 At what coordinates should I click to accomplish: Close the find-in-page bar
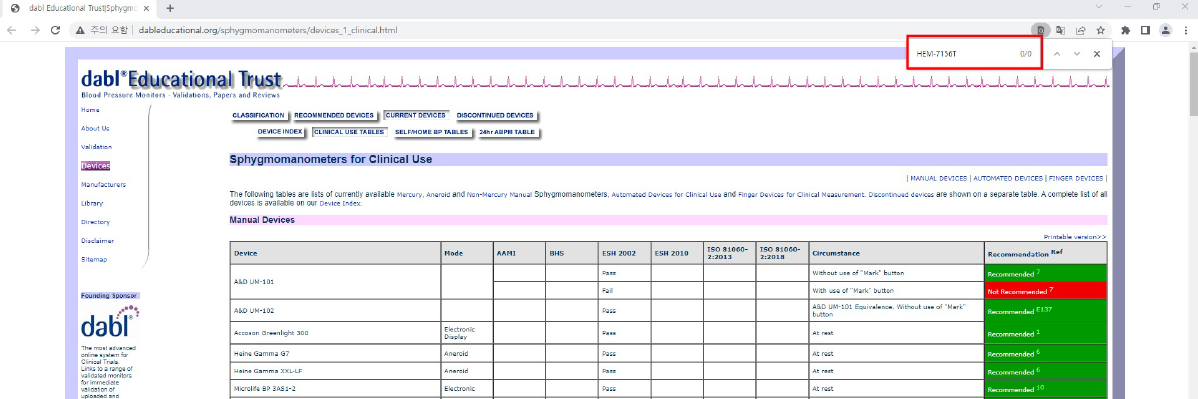pos(1096,54)
